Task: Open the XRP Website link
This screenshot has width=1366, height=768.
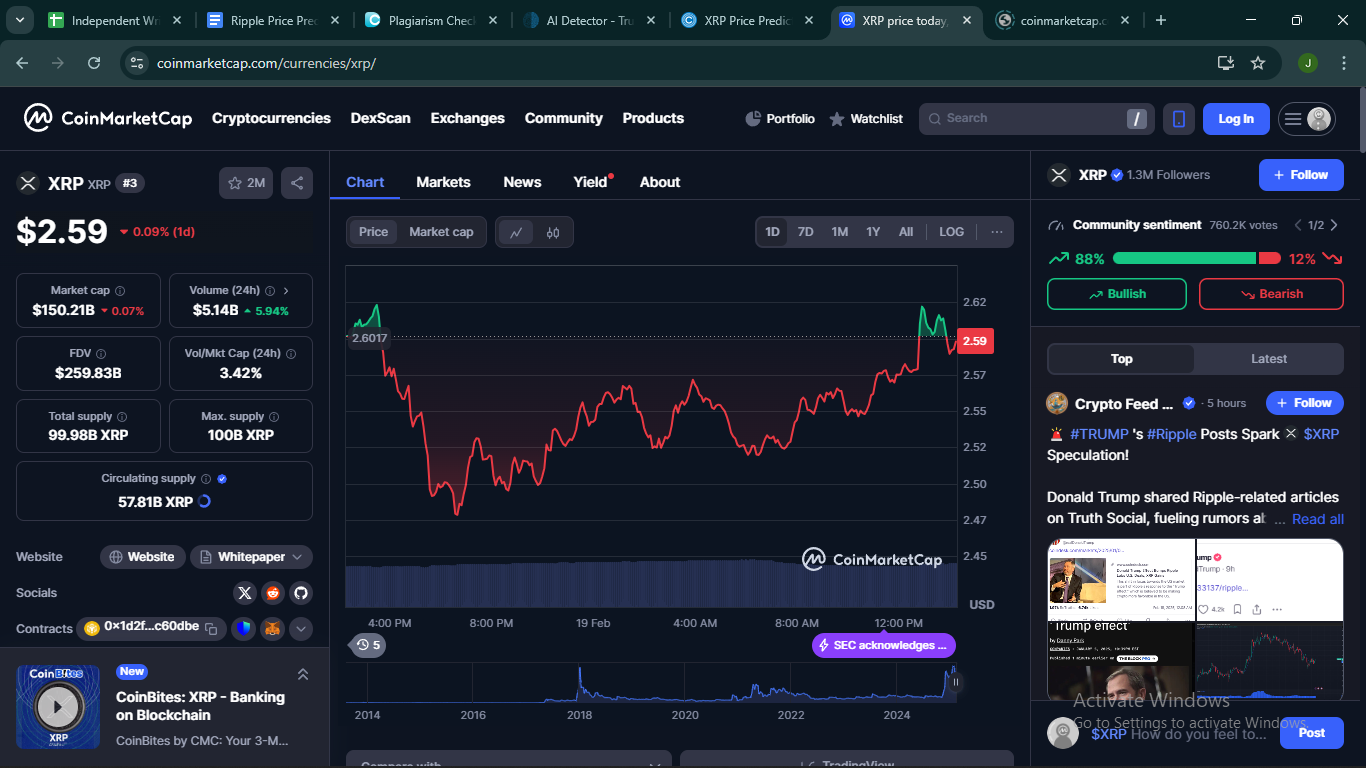Action: (x=143, y=557)
